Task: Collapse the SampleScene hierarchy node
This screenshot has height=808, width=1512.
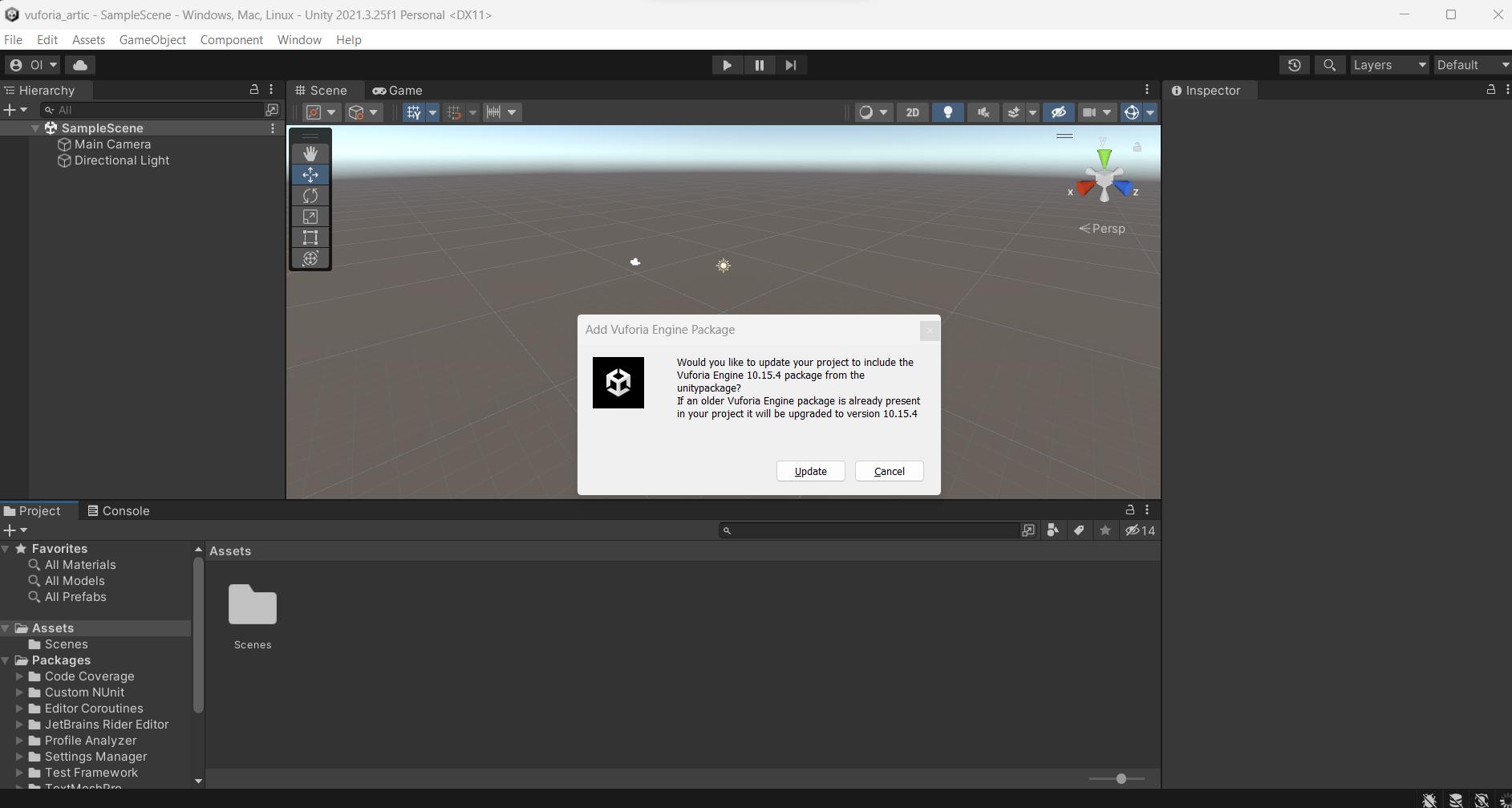Action: 35,128
